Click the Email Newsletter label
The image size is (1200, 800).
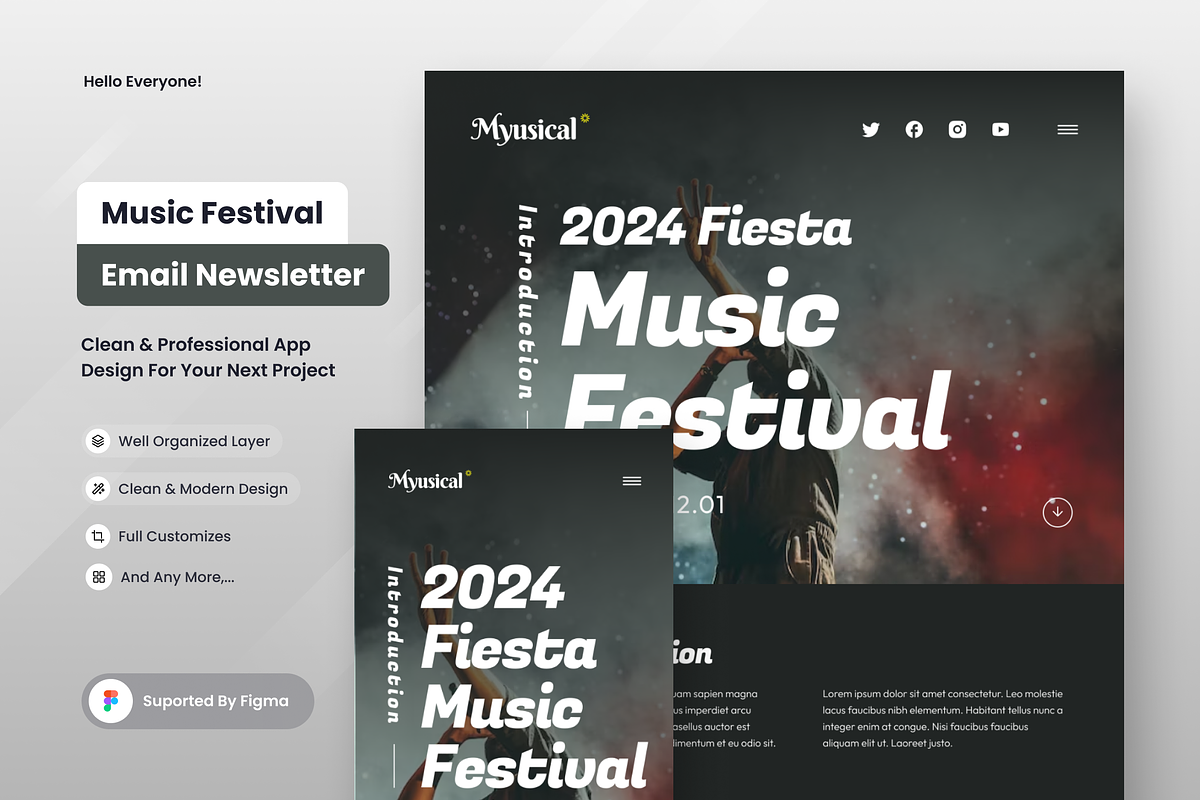pyautogui.click(x=233, y=275)
